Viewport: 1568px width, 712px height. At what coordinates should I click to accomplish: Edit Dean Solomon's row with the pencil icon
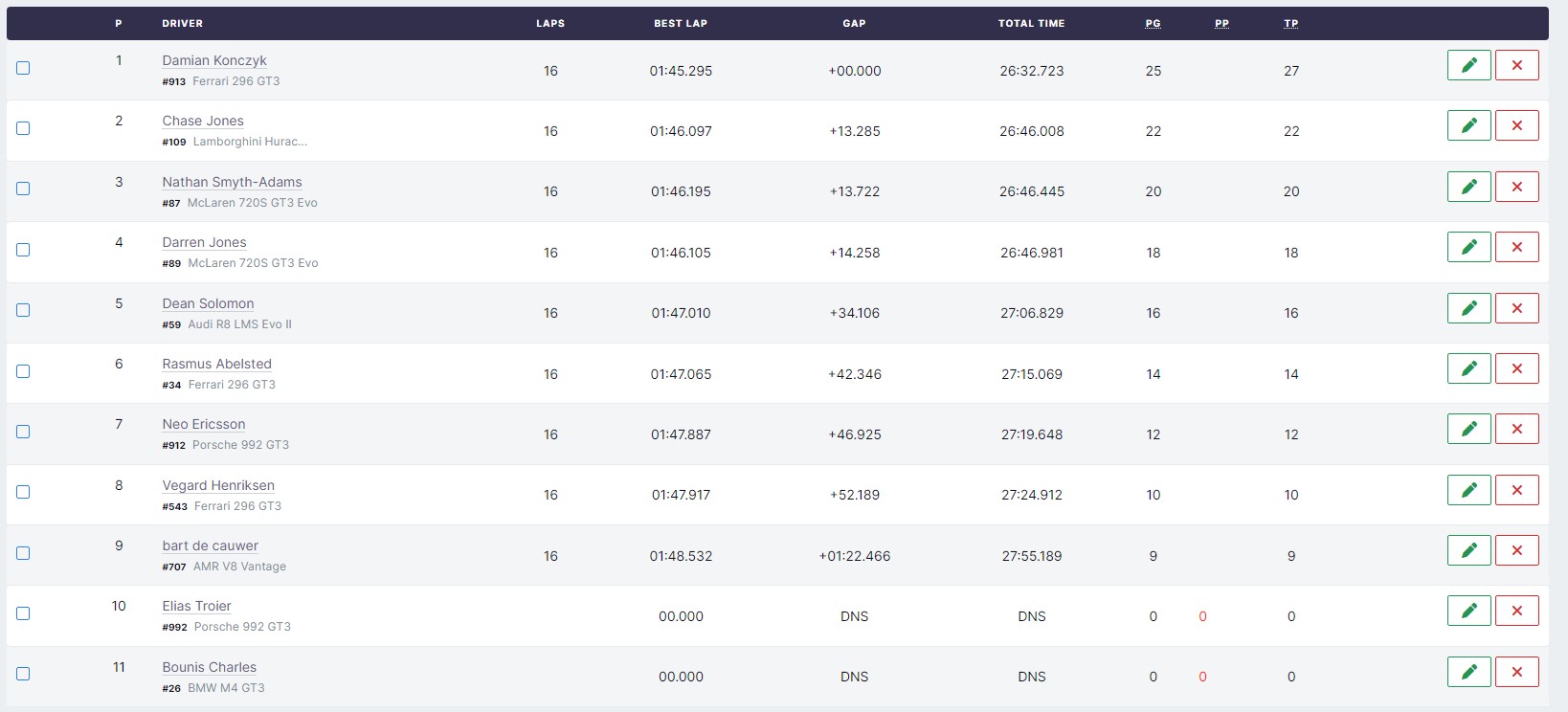pos(1468,308)
